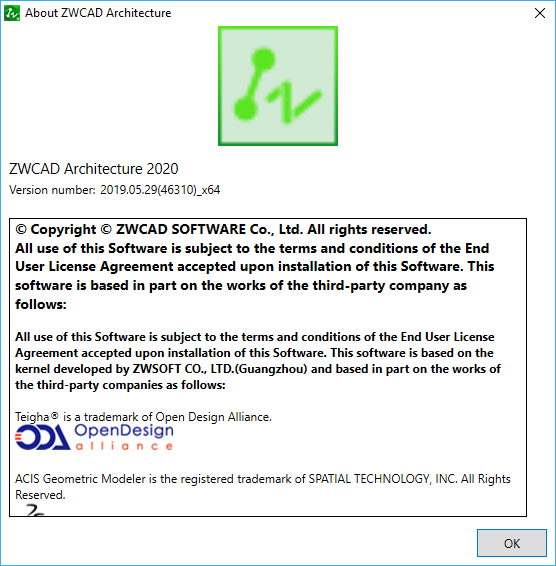Click the first copyright symbol before Copyright

click(21, 229)
